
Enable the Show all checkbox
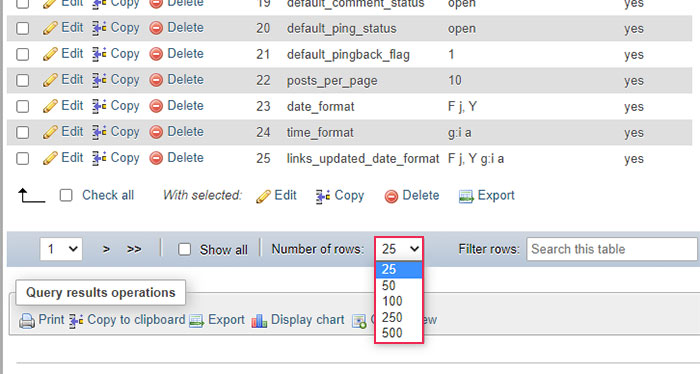coord(184,249)
